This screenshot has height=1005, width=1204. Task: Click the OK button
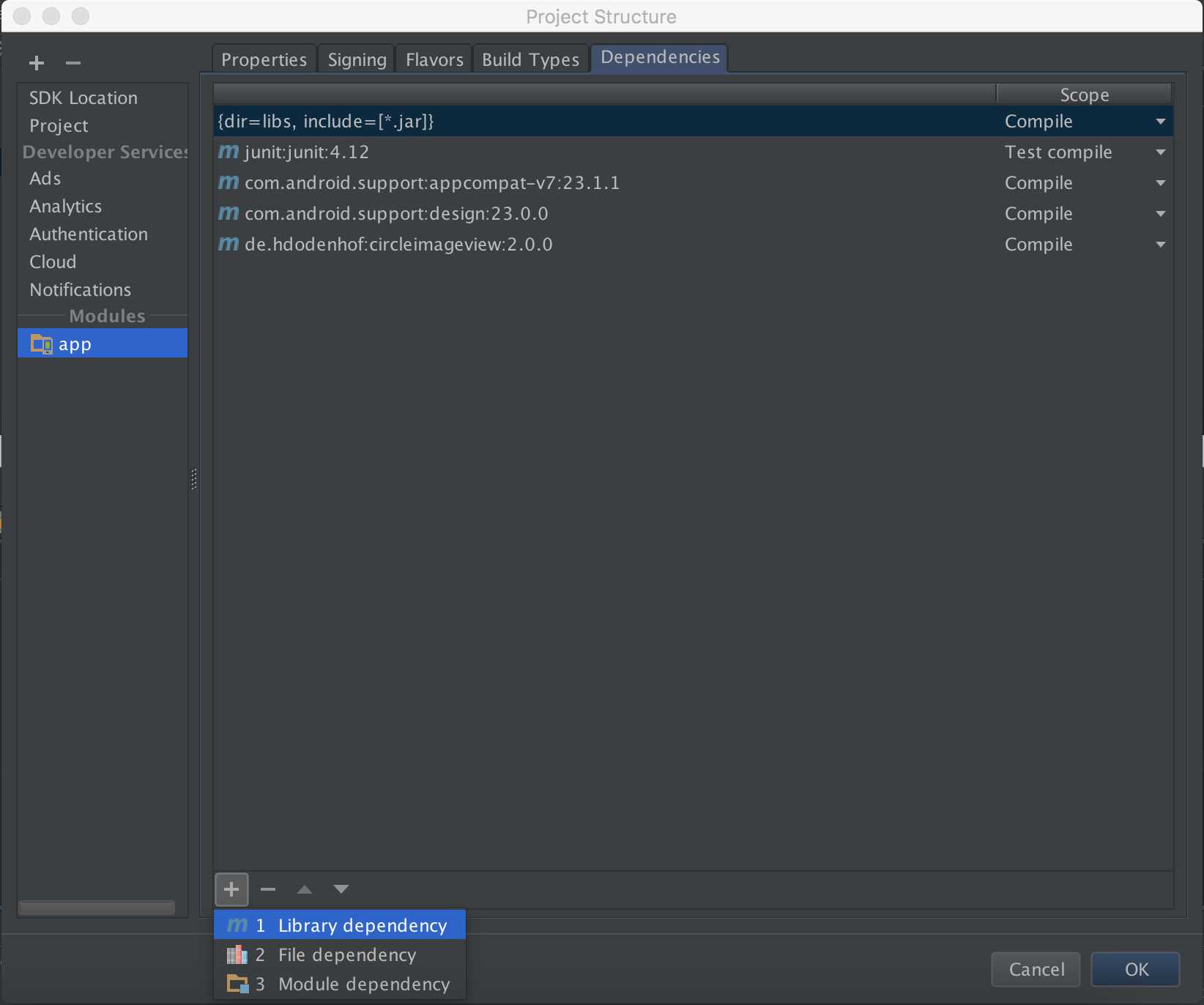[1136, 969]
